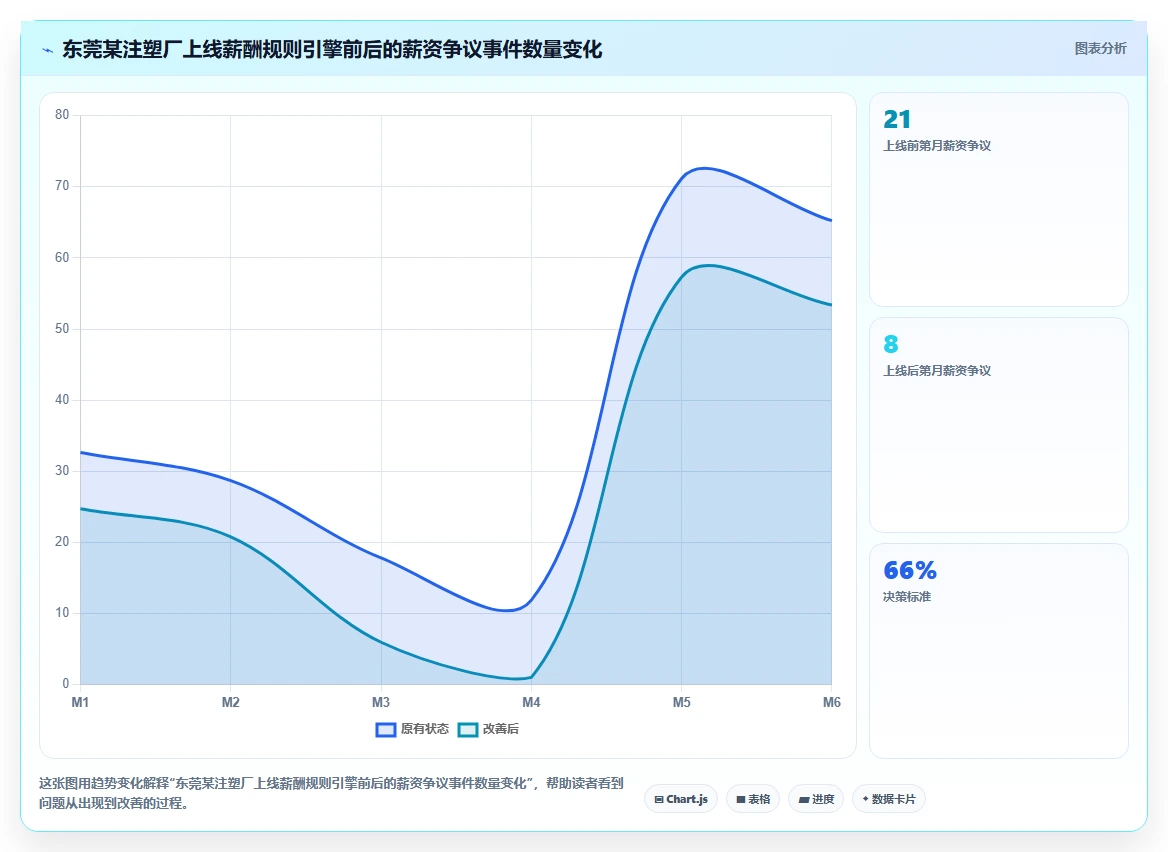Click the 66% value

910,570
